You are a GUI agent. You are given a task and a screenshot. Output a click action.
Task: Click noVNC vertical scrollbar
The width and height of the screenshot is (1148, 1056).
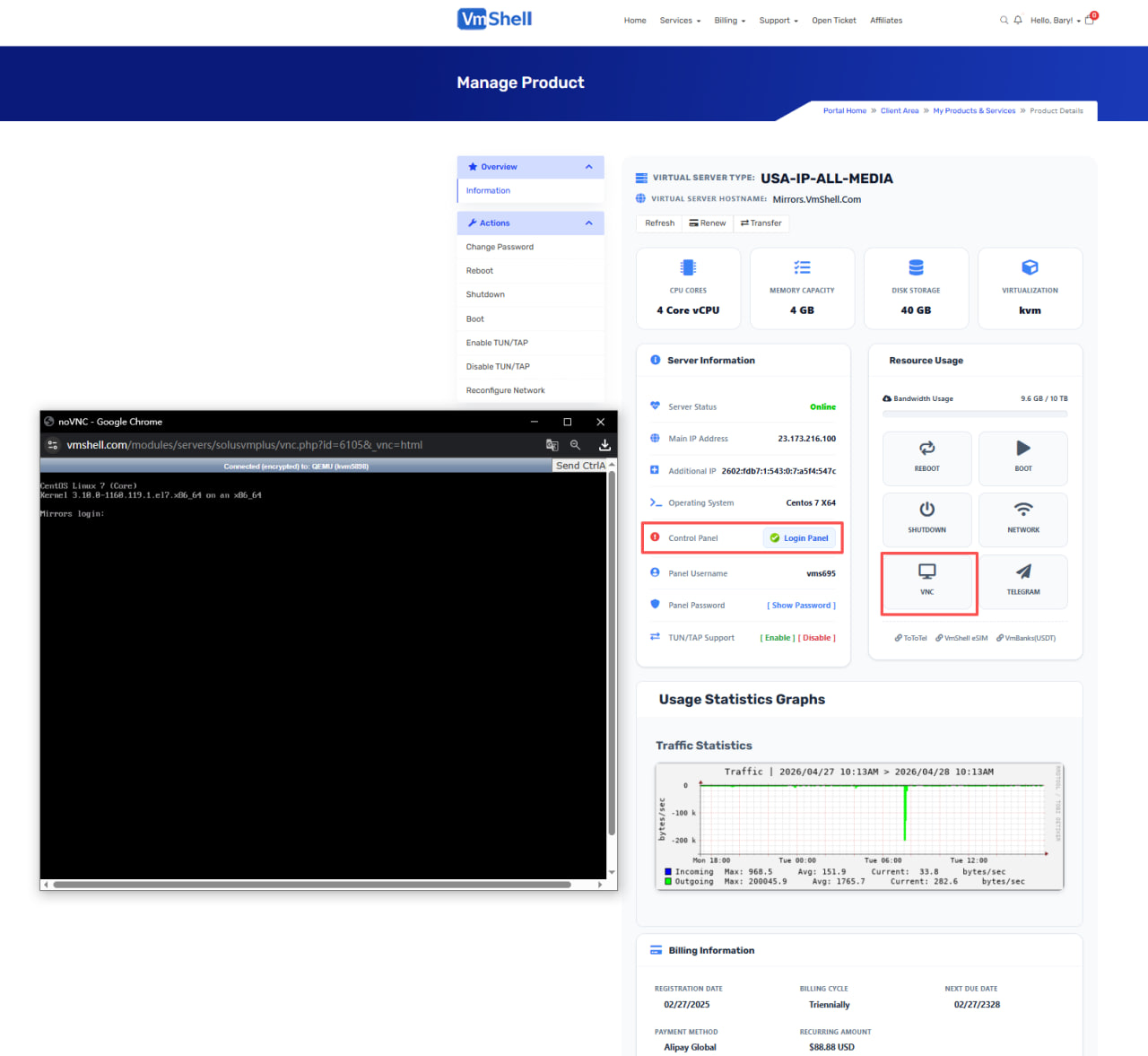point(612,653)
